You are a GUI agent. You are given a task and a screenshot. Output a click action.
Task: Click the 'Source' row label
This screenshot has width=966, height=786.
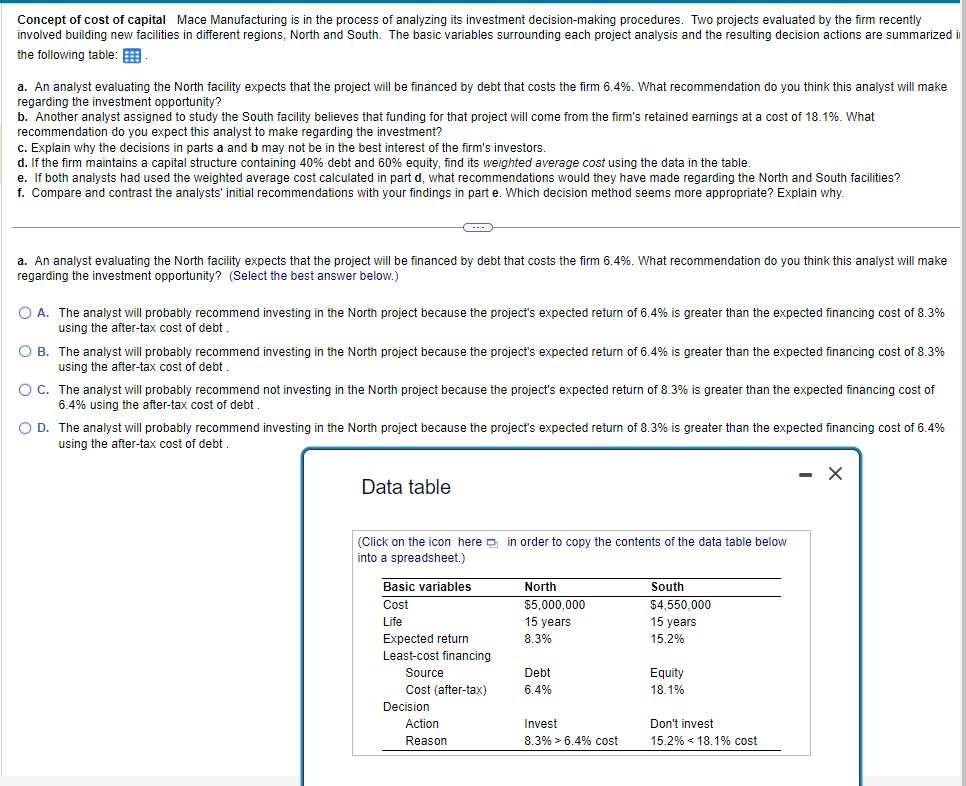click(424, 673)
